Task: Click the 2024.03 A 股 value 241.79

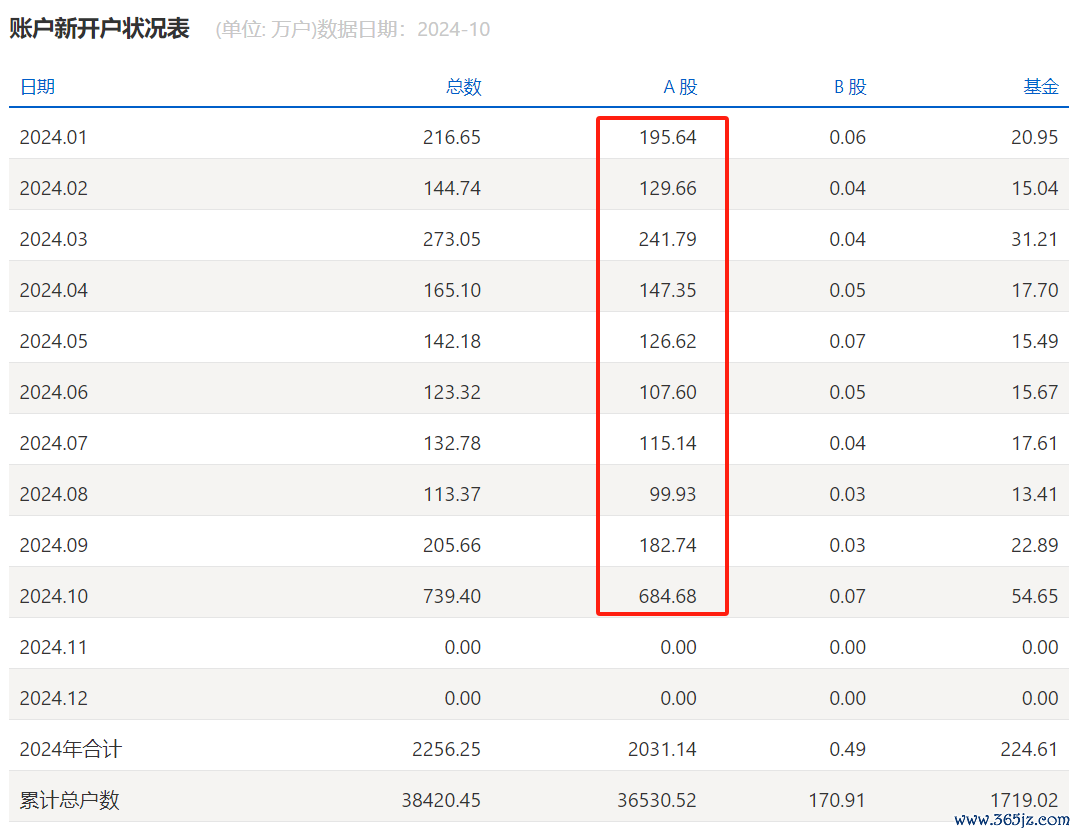Action: (667, 239)
